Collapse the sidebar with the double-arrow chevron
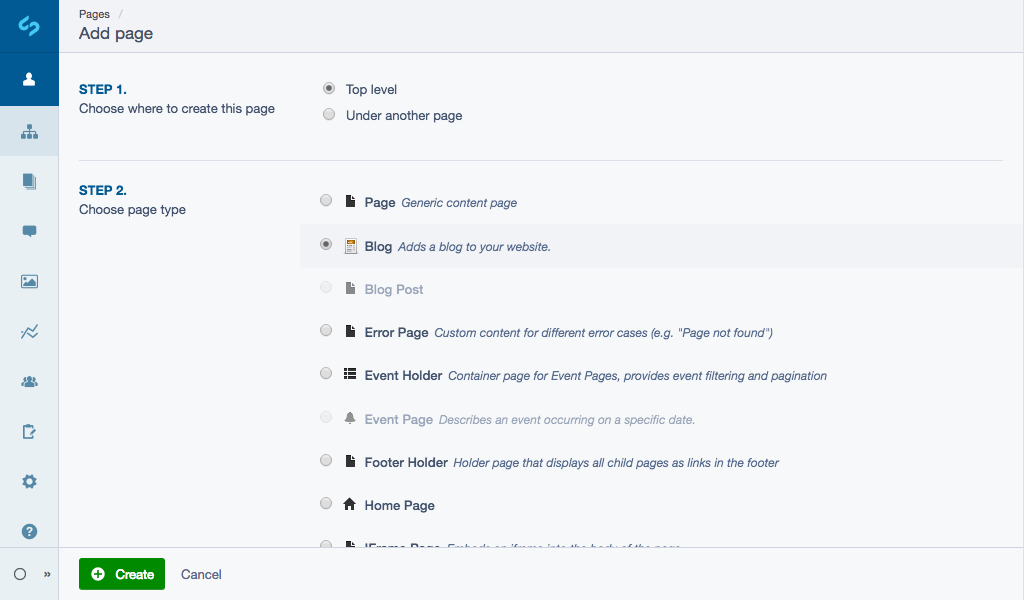The image size is (1024, 600). pos(46,574)
